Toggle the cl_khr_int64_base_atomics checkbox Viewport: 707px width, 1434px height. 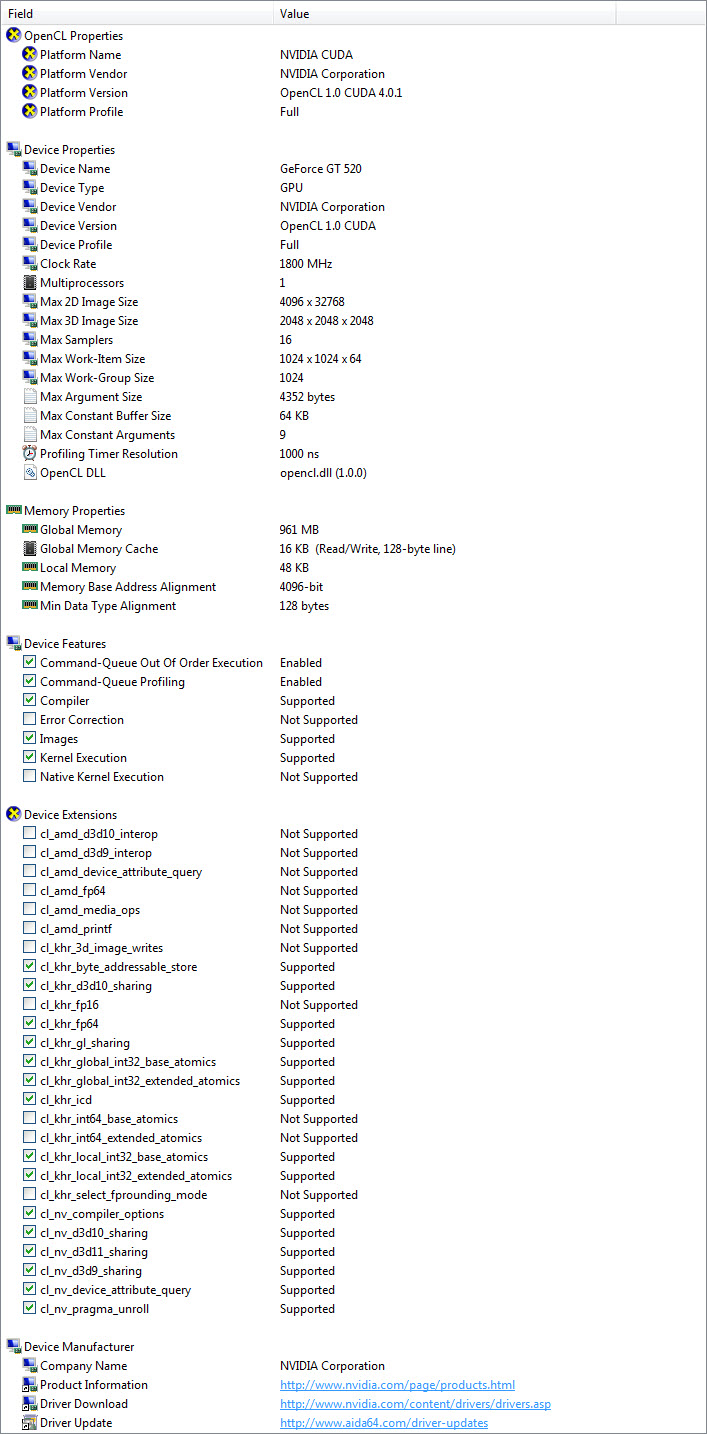point(30,1119)
